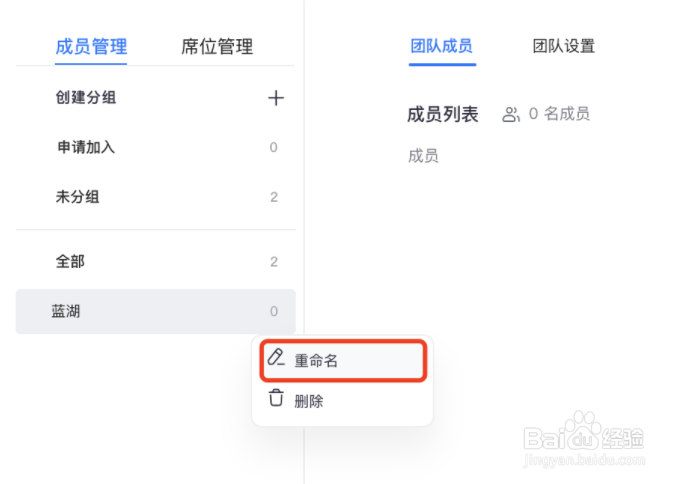Switch to the 成员管理 tab
Image resolution: width=682 pixels, height=484 pixels.
pyautogui.click(x=91, y=47)
